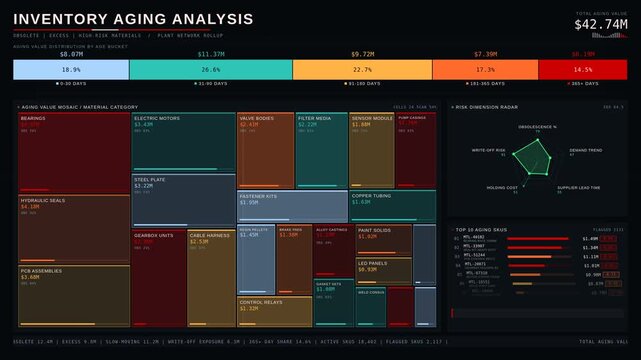Click the Inventory Aging Analysis title
Screen dimensions: 641x360
[x=133, y=19]
